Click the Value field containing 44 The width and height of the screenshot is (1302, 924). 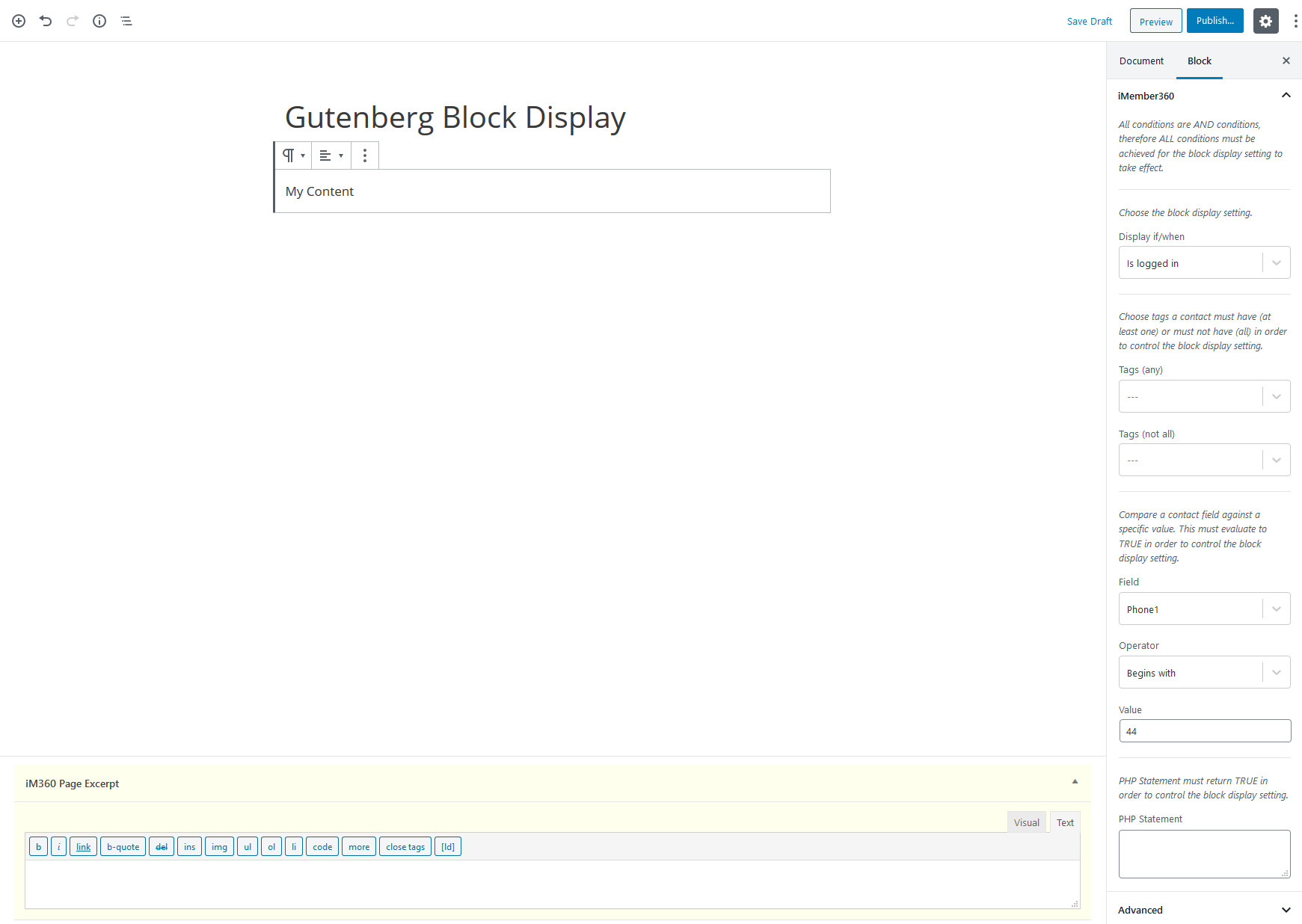tap(1204, 731)
